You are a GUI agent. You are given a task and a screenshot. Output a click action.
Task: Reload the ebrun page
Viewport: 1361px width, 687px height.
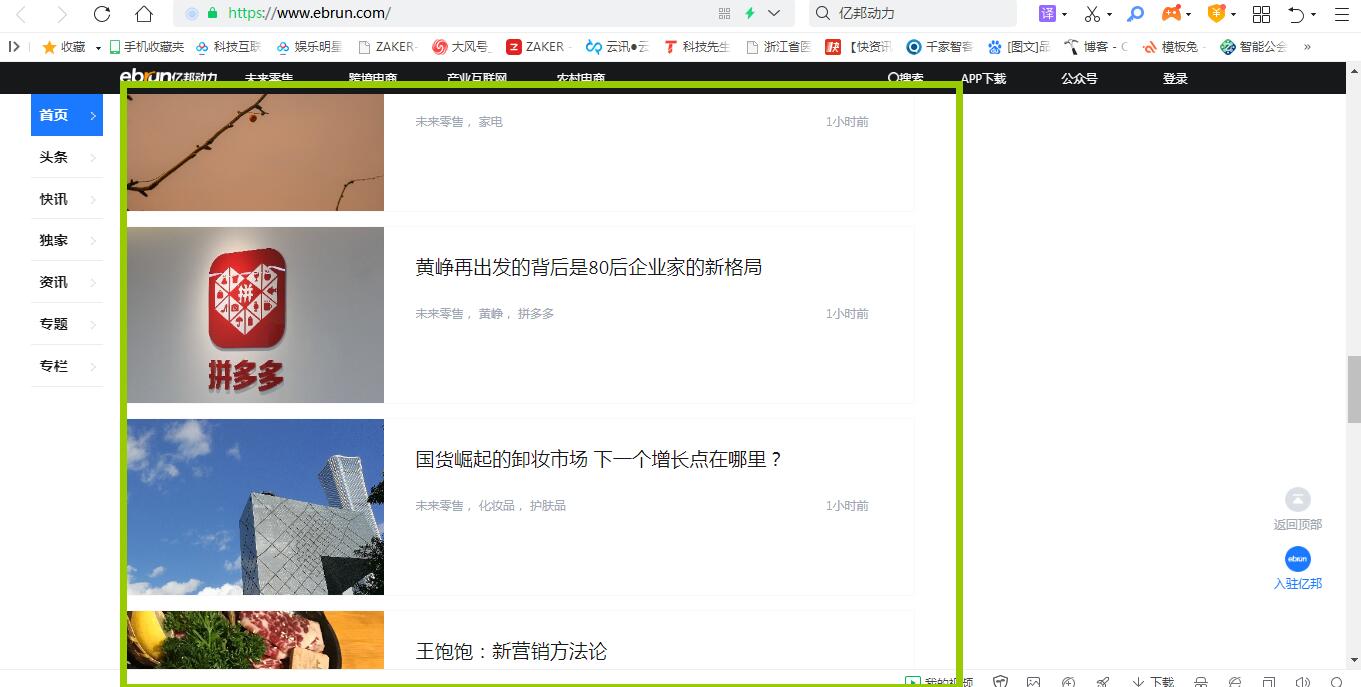click(102, 14)
